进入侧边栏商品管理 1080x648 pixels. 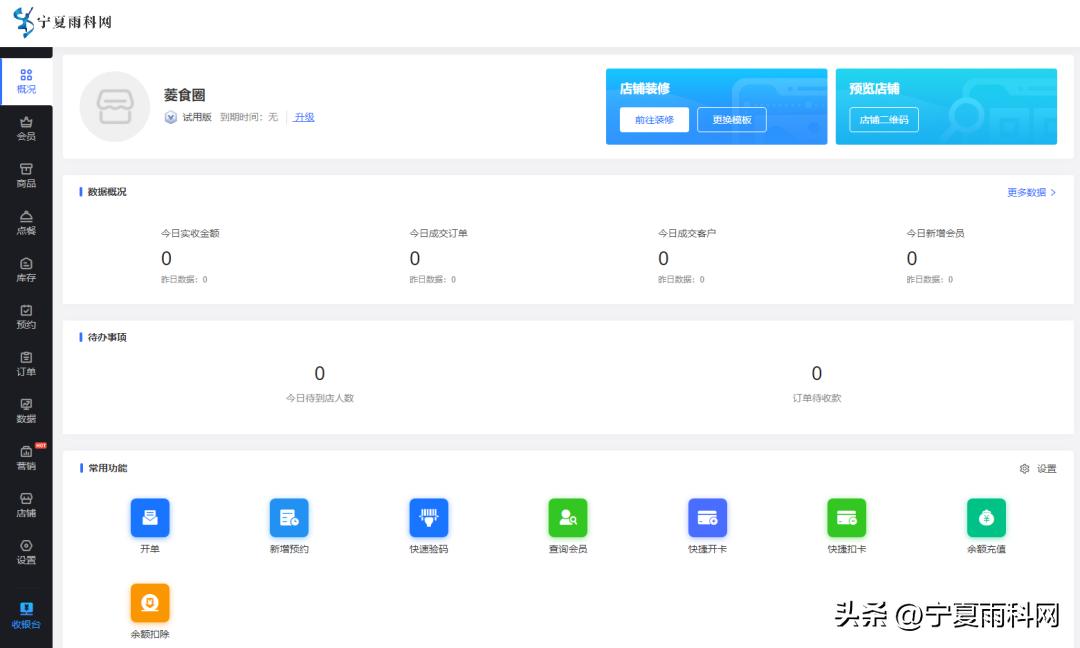(26, 173)
